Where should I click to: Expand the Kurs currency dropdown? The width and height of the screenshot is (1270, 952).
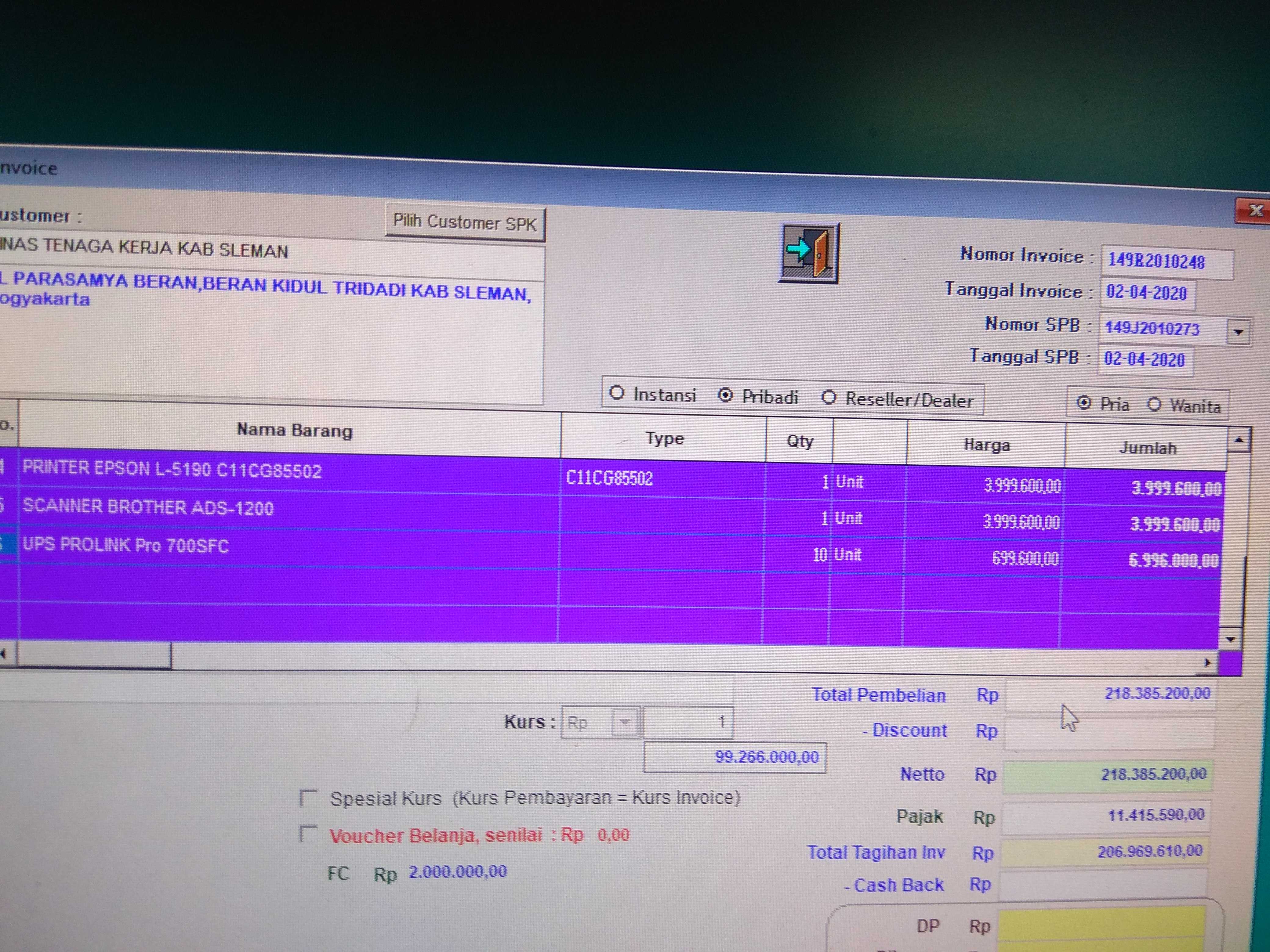point(625,723)
